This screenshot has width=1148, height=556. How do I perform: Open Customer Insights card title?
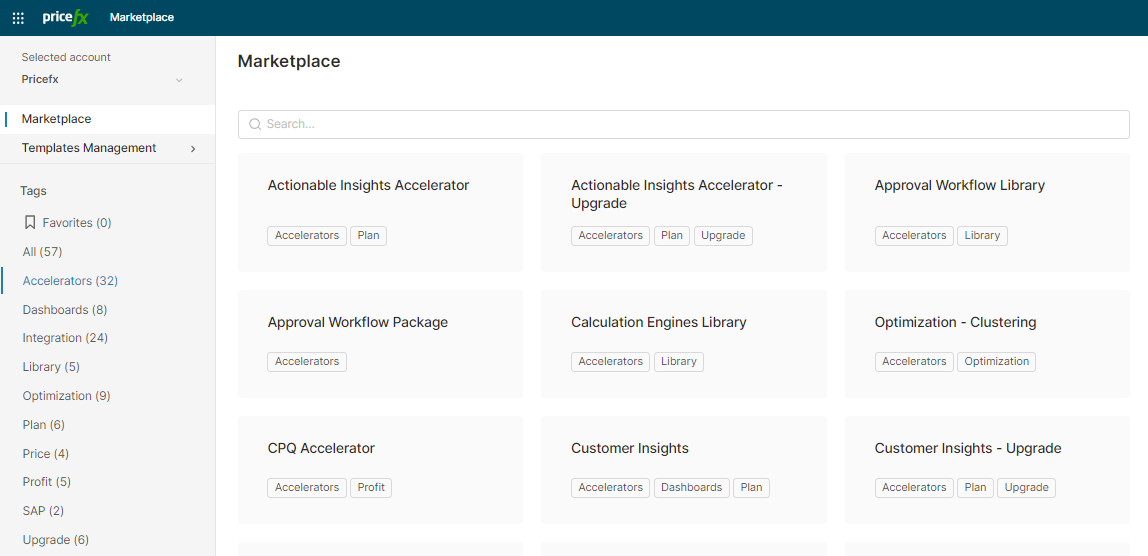[630, 448]
